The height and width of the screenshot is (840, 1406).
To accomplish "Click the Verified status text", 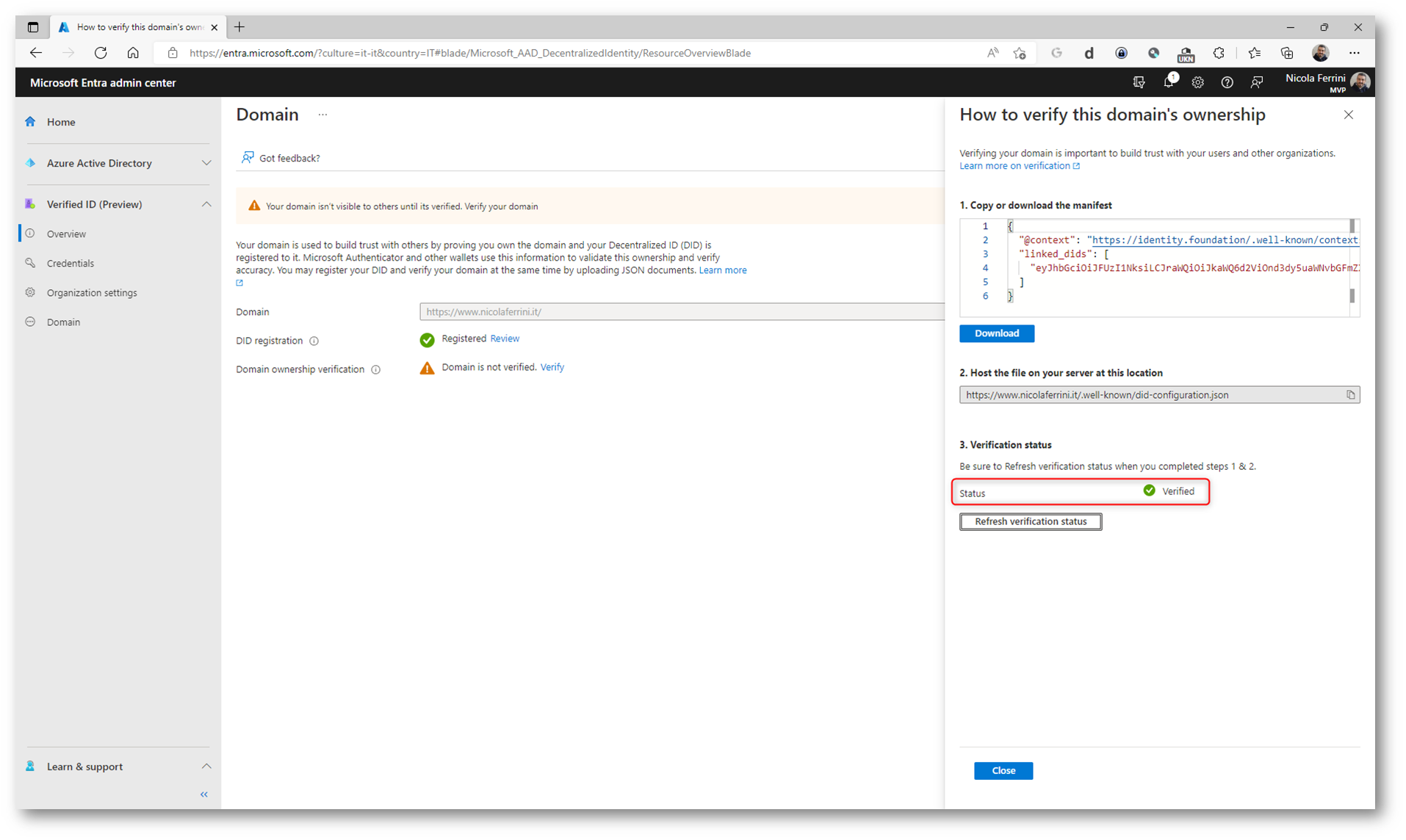I will tap(1178, 491).
